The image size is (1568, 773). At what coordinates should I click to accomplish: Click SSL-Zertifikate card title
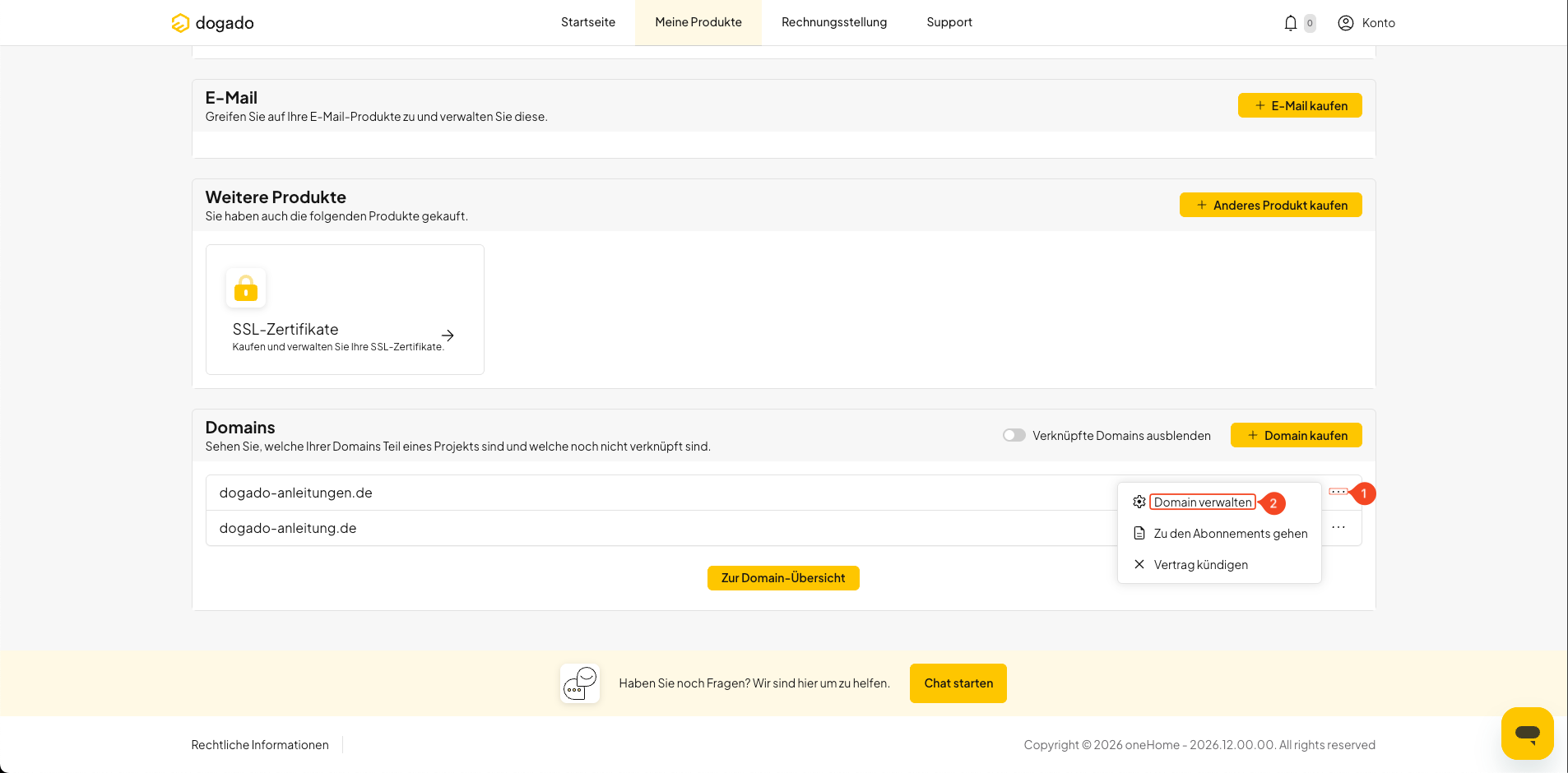[x=285, y=329]
